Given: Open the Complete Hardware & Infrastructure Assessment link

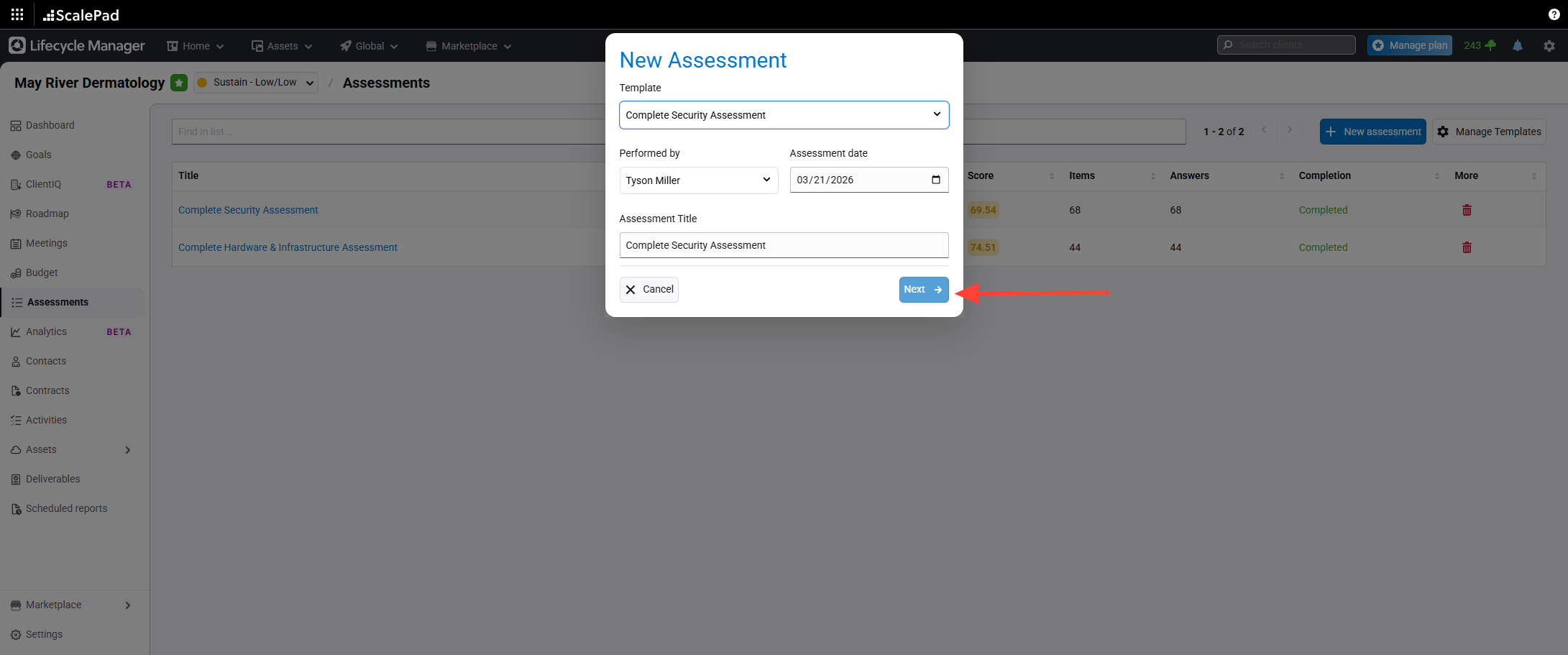Looking at the screenshot, I should pyautogui.click(x=288, y=247).
